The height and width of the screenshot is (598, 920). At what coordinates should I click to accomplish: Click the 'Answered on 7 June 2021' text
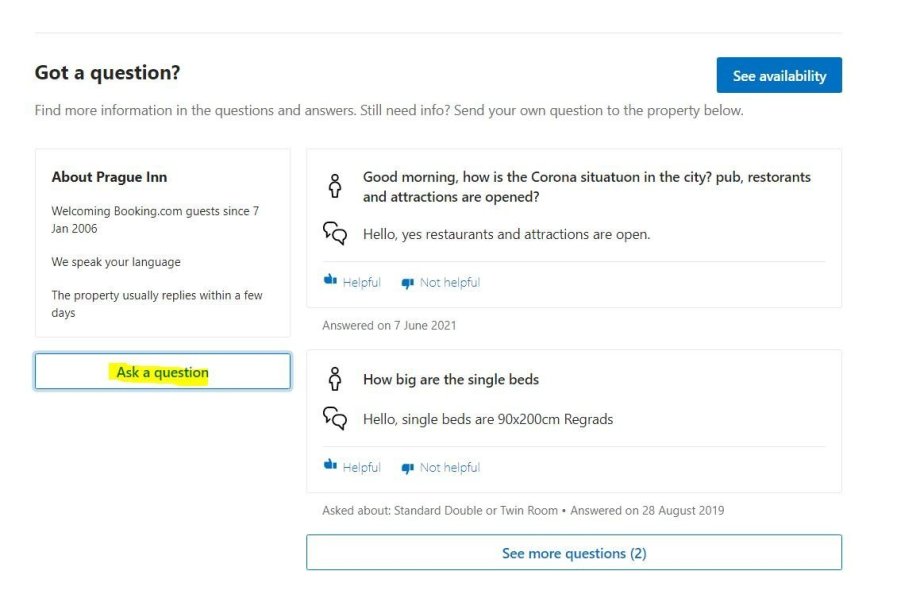pos(389,325)
